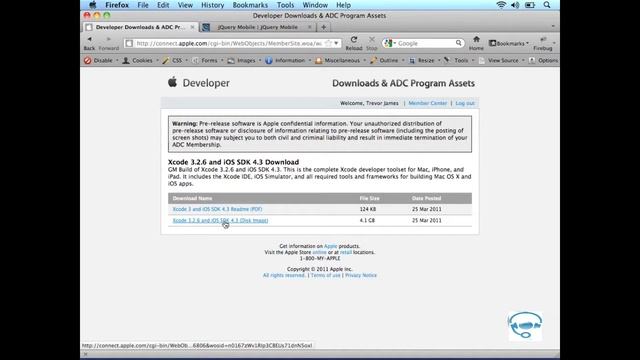Select the Developer Downloads & ADC tab

[140, 27]
